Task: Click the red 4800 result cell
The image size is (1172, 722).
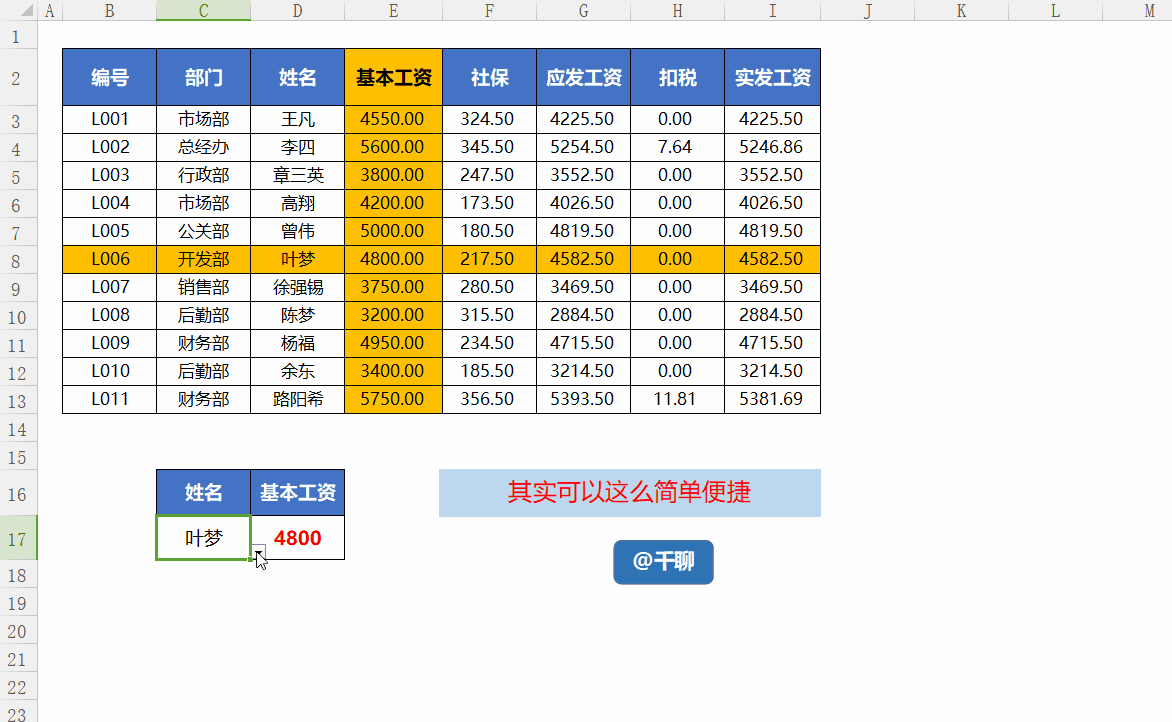Action: click(x=297, y=537)
